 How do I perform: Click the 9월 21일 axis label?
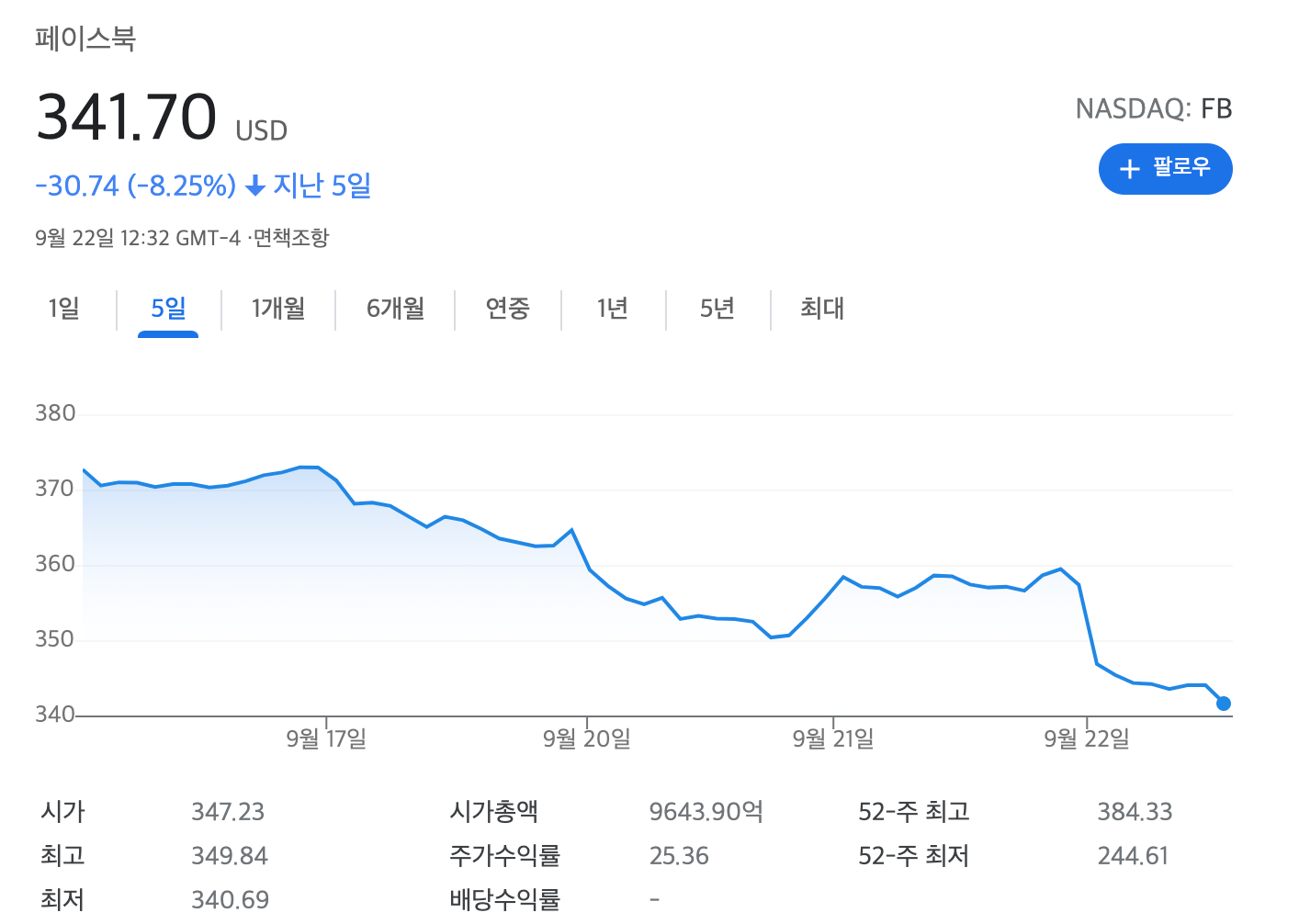tap(833, 738)
